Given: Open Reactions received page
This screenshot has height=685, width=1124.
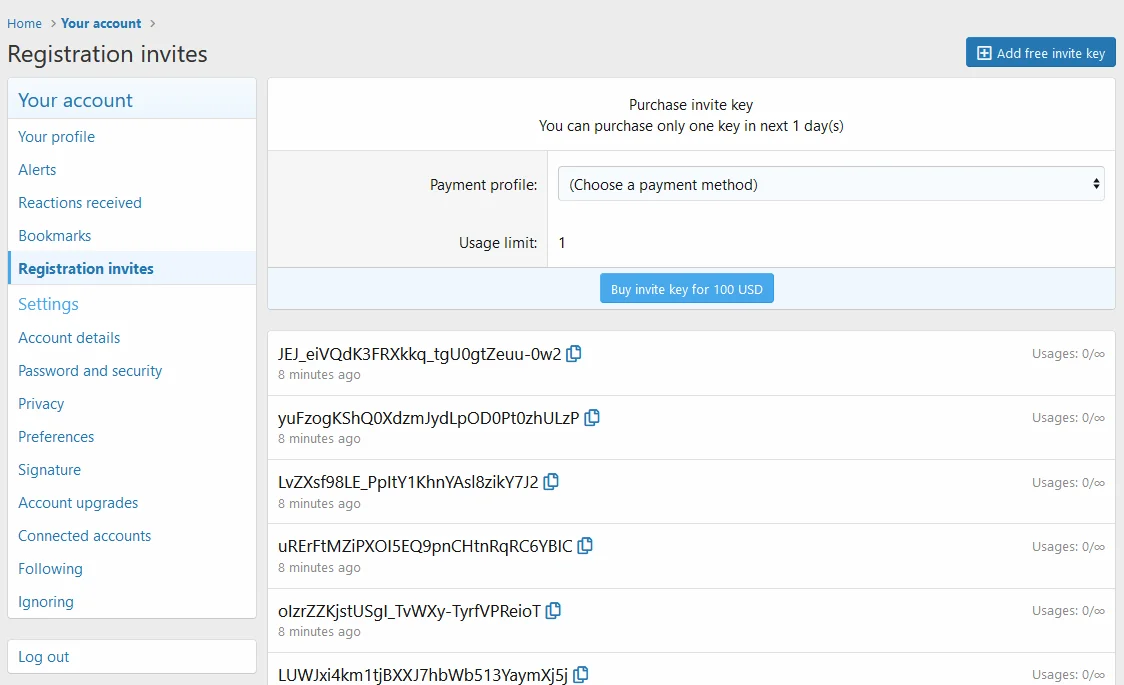Looking at the screenshot, I should click(x=80, y=203).
